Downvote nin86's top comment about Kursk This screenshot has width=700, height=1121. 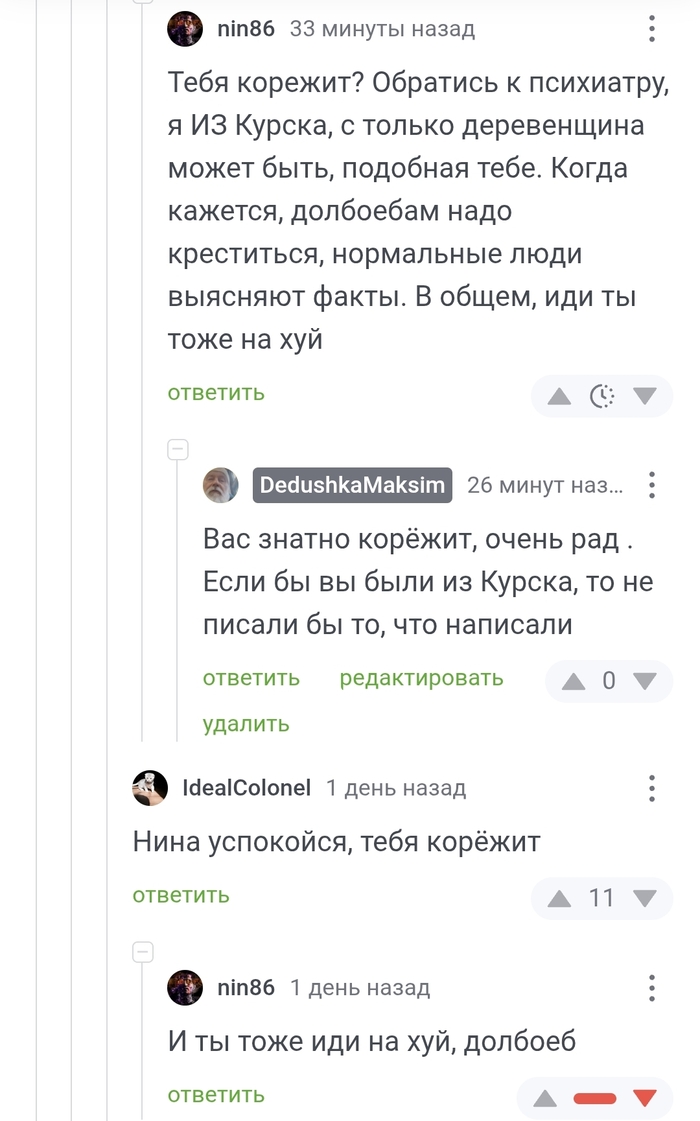click(645, 397)
